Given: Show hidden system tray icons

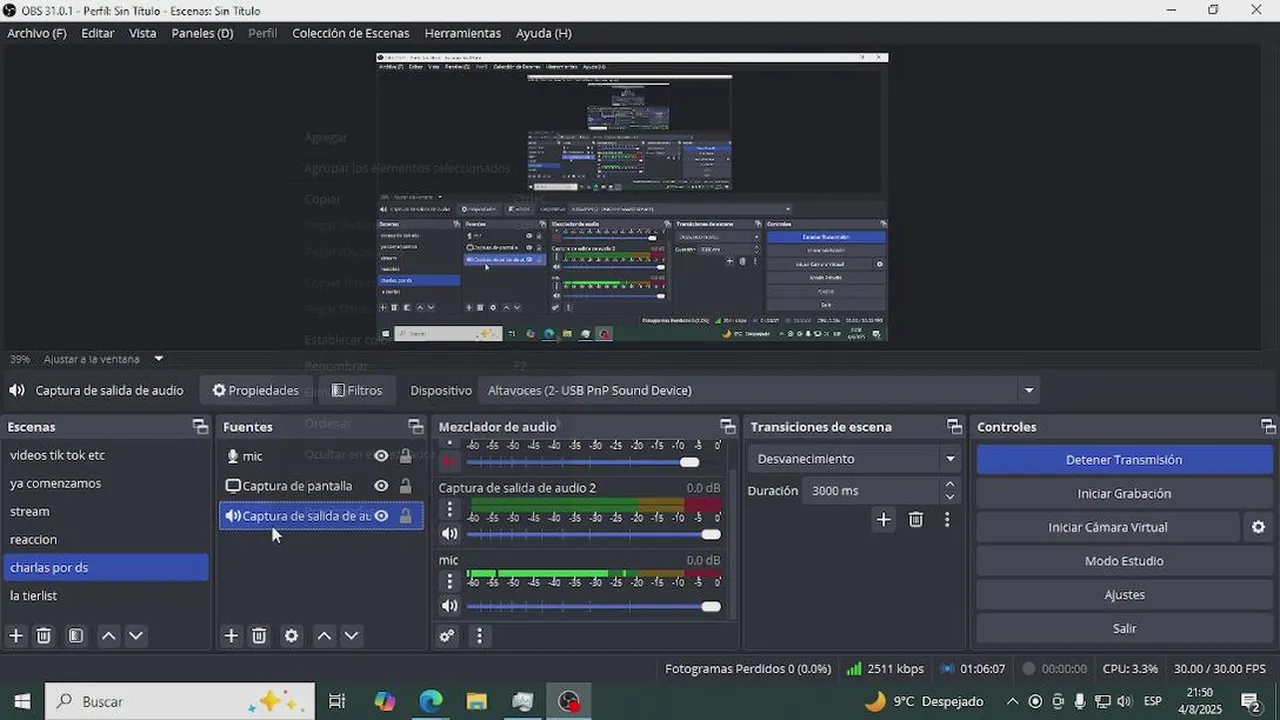Looking at the screenshot, I should [x=1012, y=702].
